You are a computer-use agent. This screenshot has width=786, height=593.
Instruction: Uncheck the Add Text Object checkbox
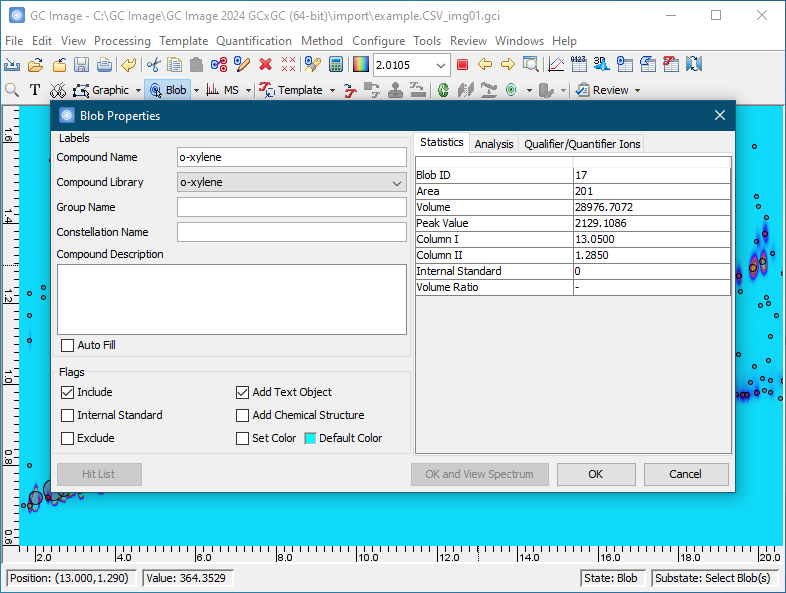pos(243,392)
